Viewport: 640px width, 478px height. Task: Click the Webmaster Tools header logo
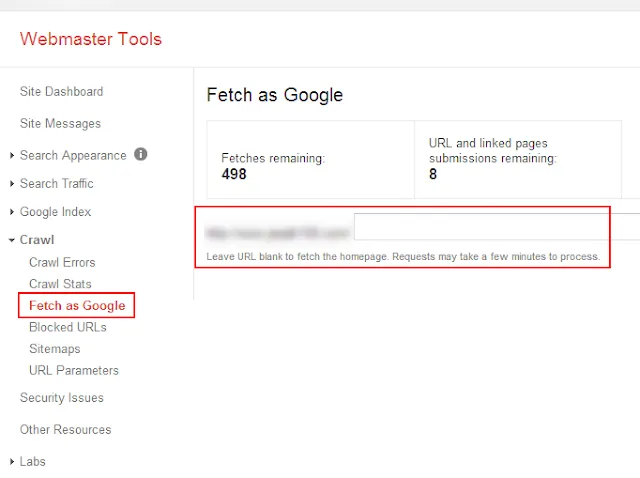(x=91, y=39)
